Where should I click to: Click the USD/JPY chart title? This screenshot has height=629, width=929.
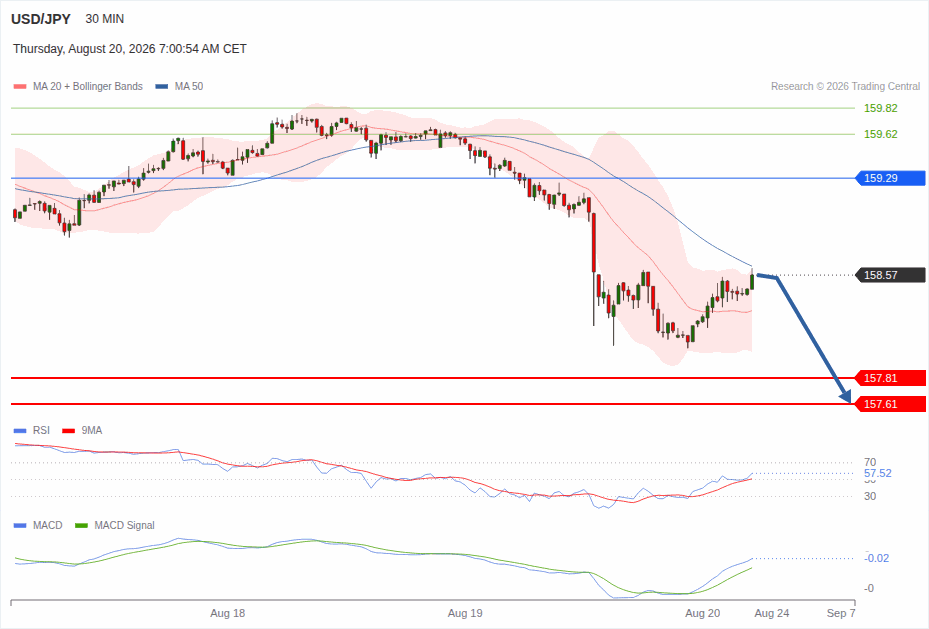point(40,19)
